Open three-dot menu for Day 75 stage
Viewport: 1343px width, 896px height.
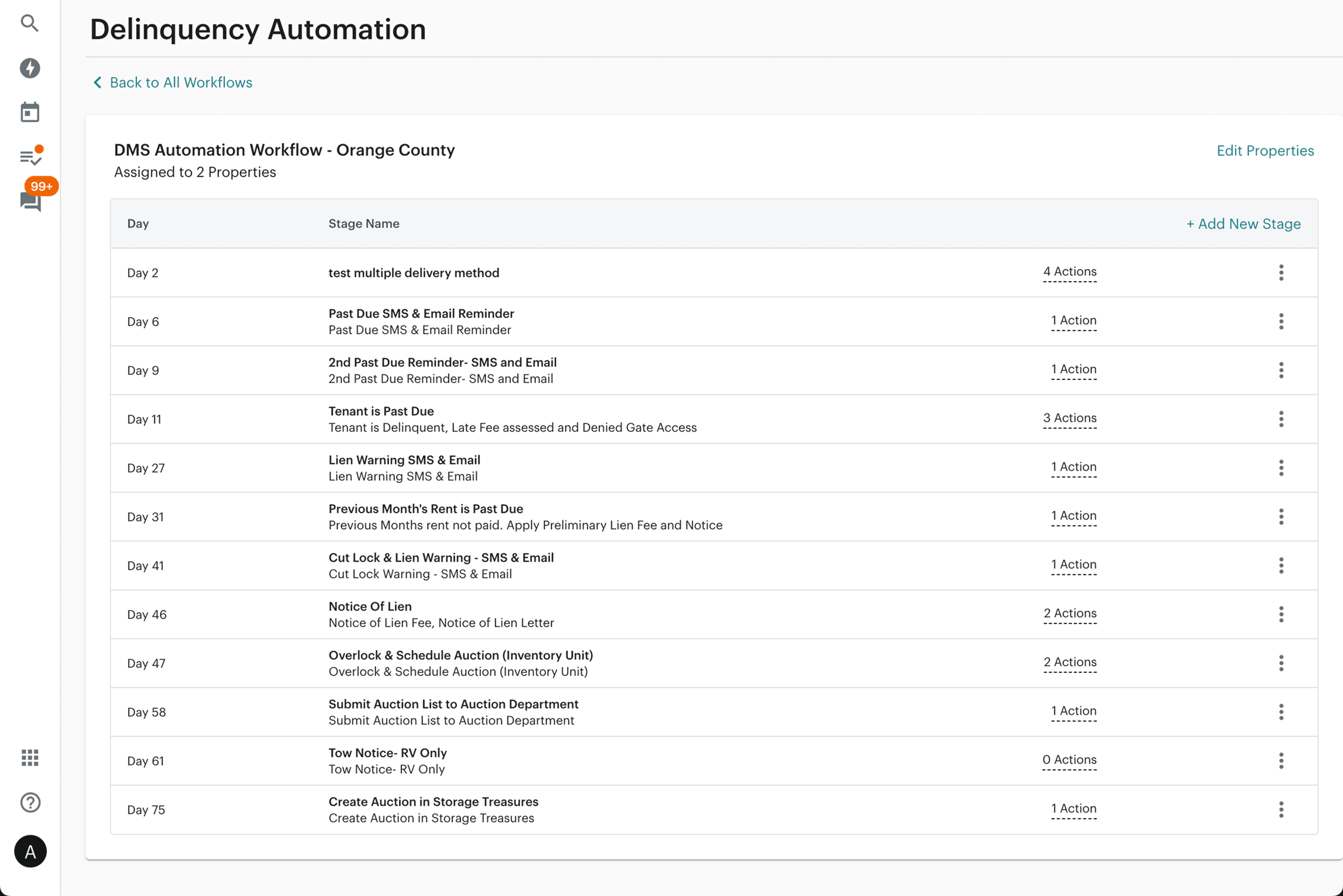pos(1281,810)
